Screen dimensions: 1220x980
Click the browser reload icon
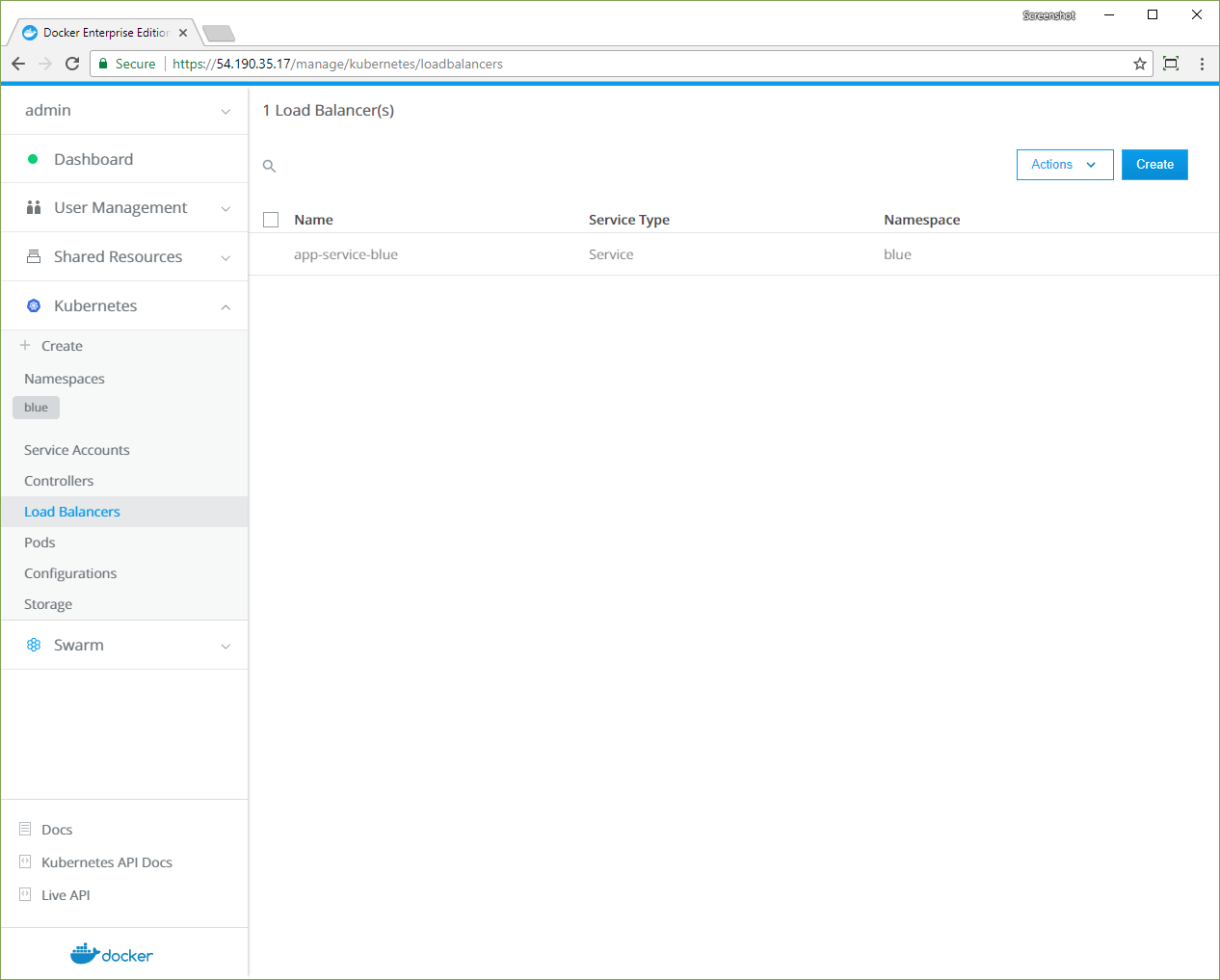(72, 64)
